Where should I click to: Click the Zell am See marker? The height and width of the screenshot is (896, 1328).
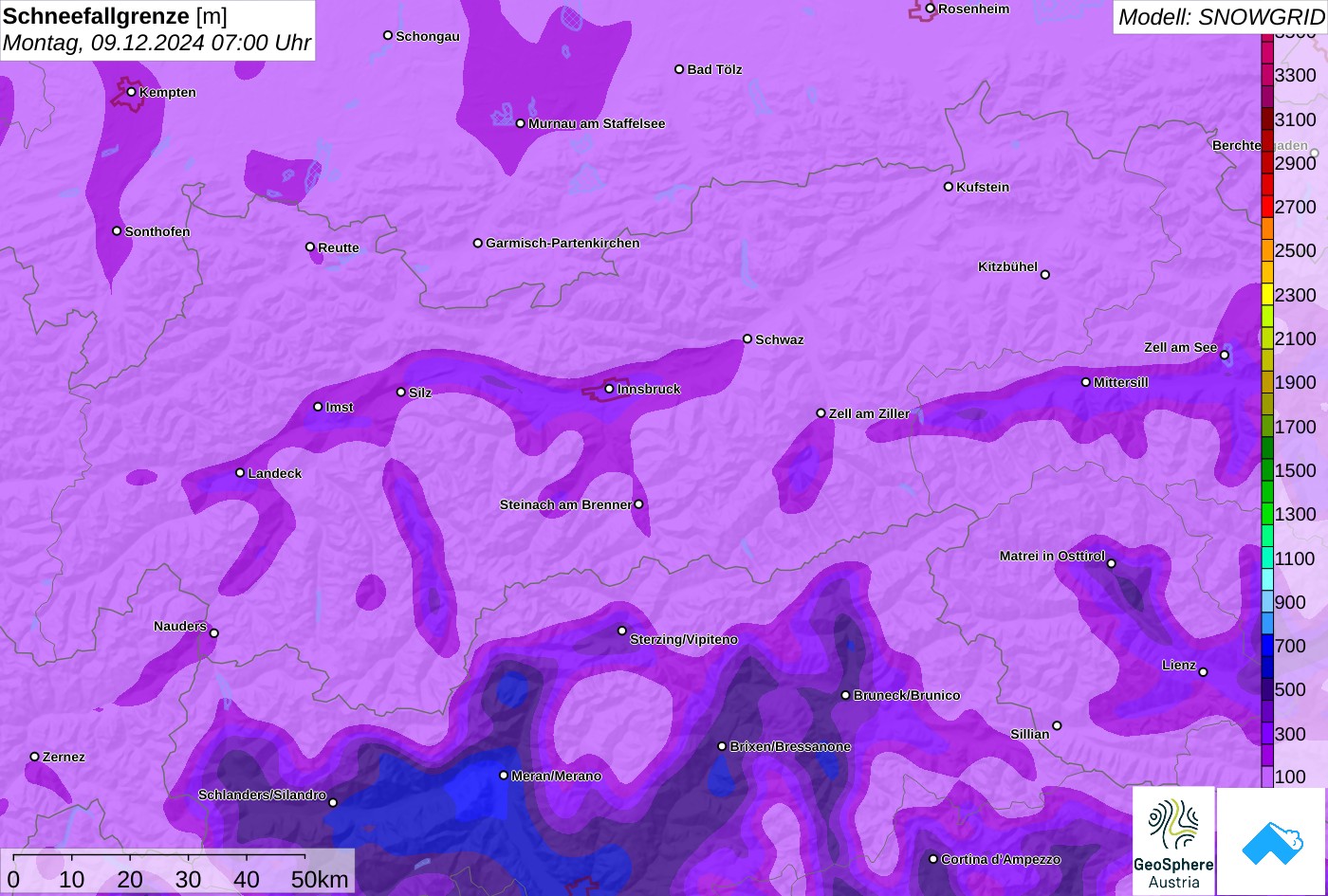pyautogui.click(x=1225, y=356)
